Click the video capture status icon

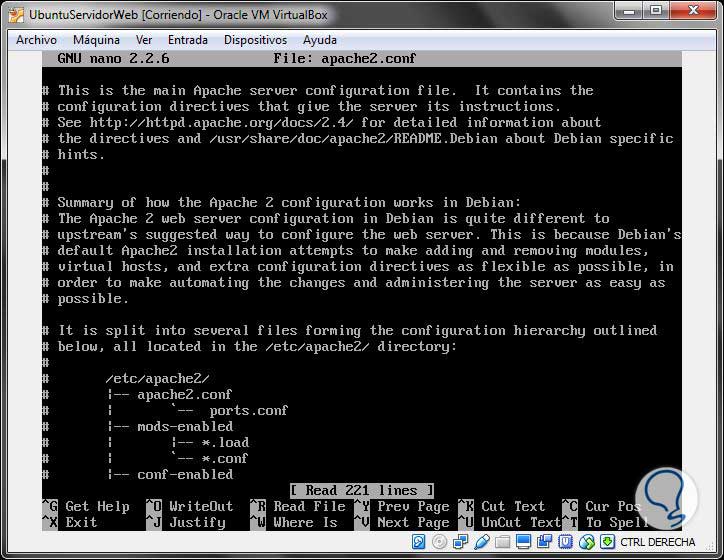(544, 542)
